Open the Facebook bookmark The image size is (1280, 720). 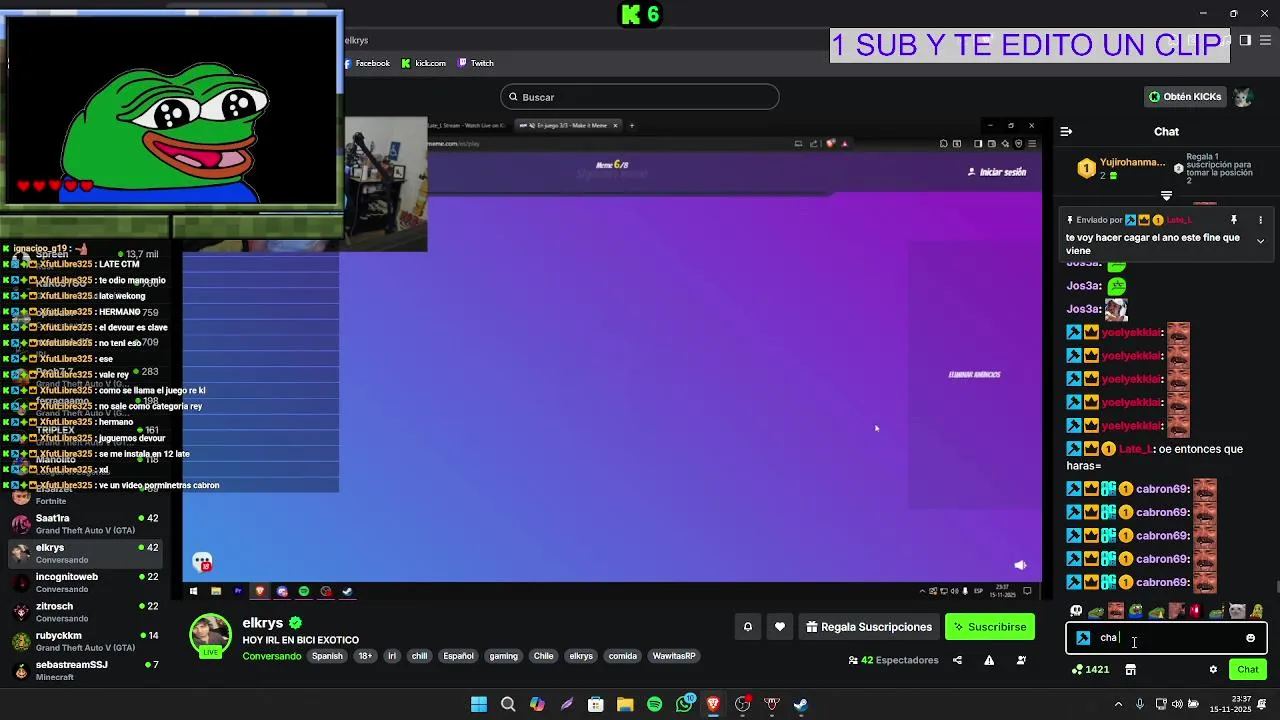[367, 63]
